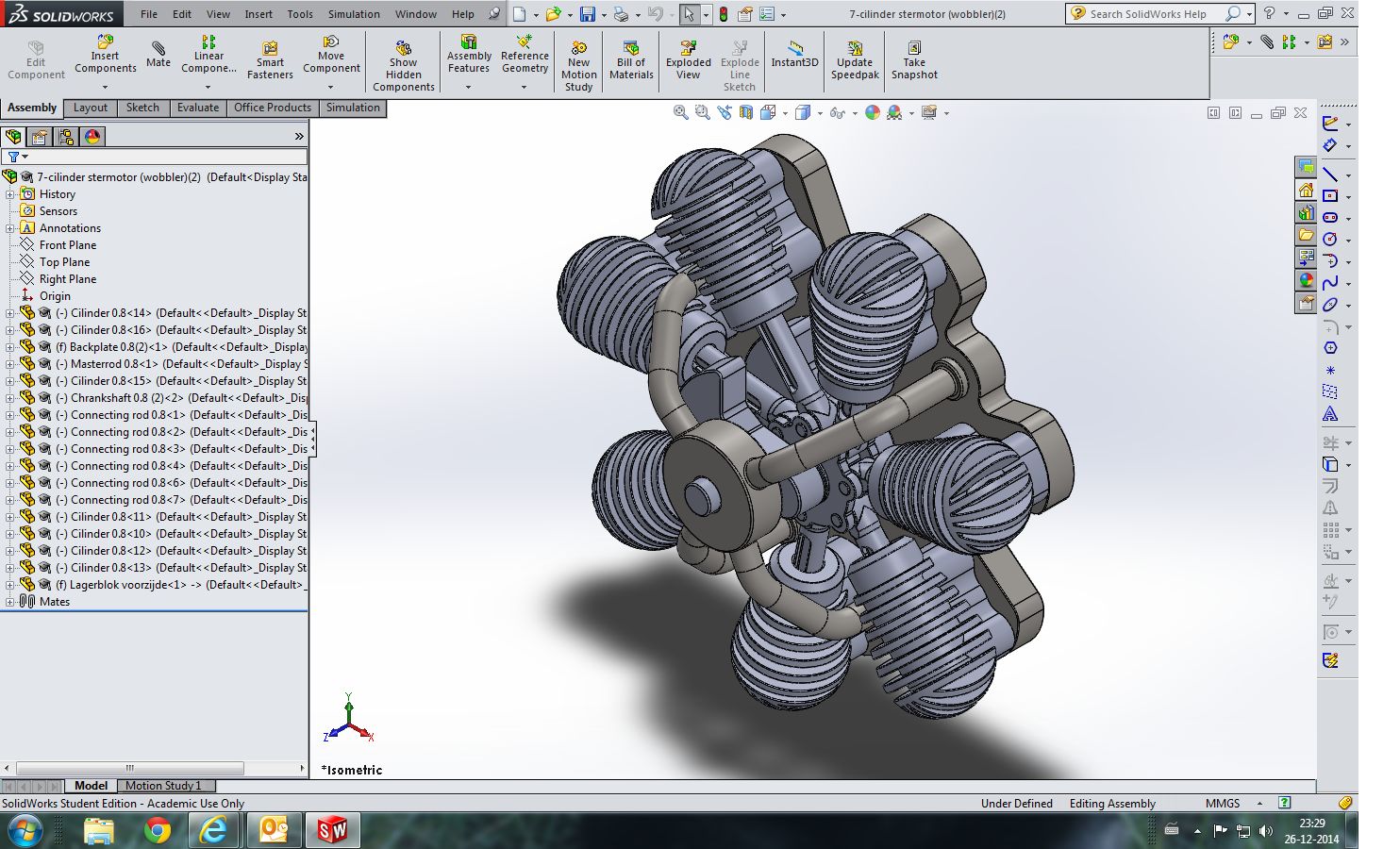The height and width of the screenshot is (849, 1400).
Task: Click the Update Speedpak button
Action: (x=855, y=61)
